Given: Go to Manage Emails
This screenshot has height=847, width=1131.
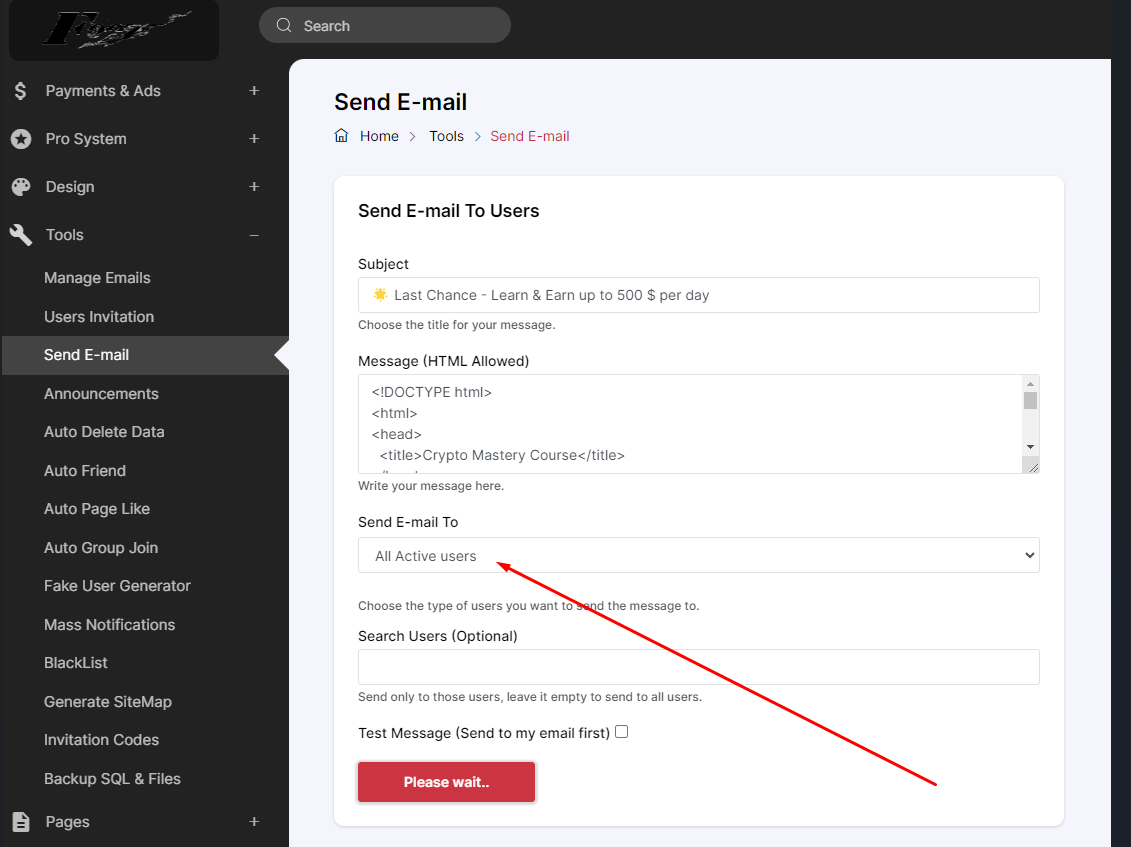Looking at the screenshot, I should pos(97,278).
